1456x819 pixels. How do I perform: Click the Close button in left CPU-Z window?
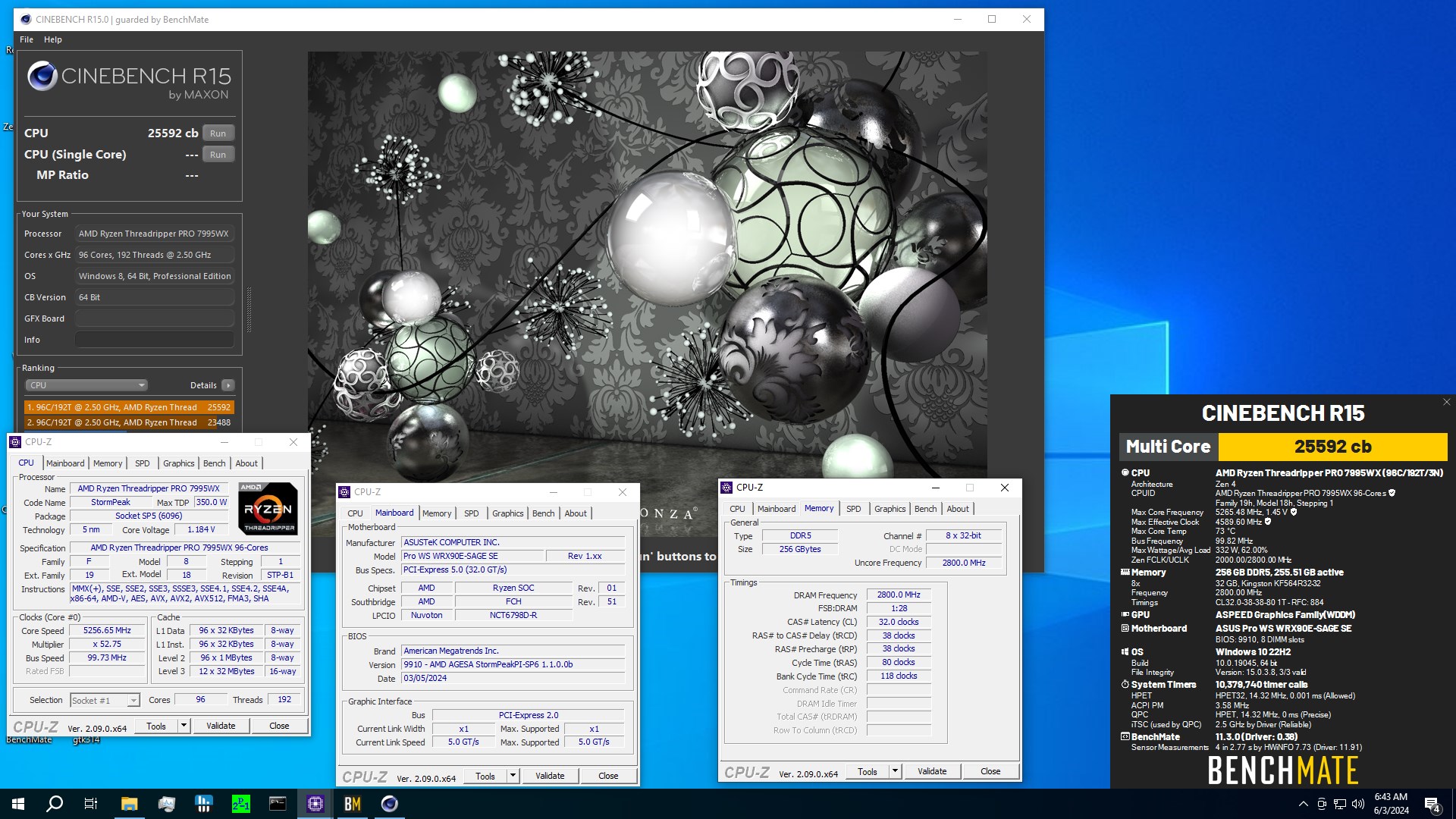279,726
